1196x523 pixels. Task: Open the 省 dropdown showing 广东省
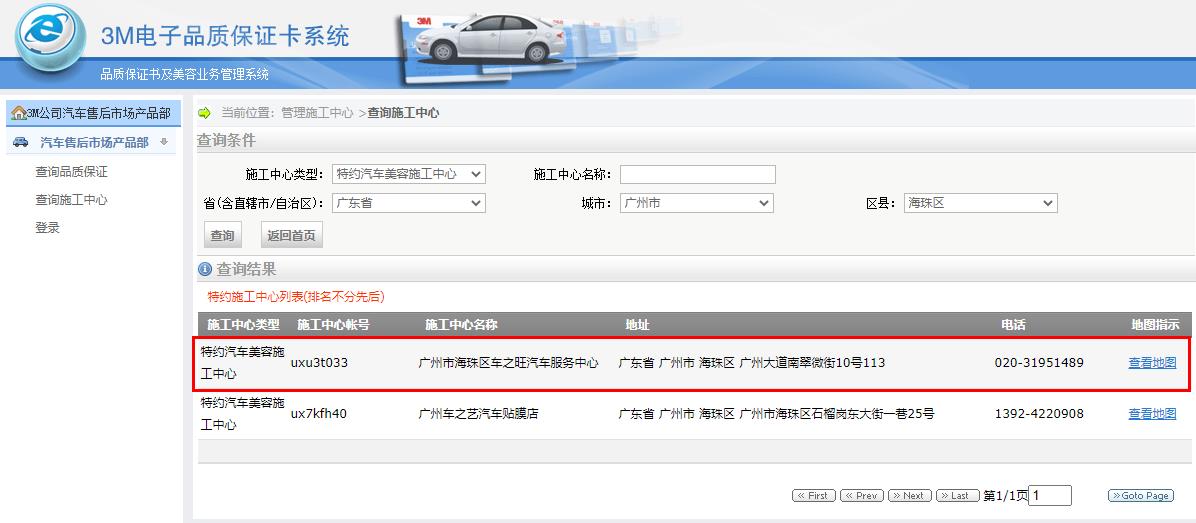coord(409,203)
